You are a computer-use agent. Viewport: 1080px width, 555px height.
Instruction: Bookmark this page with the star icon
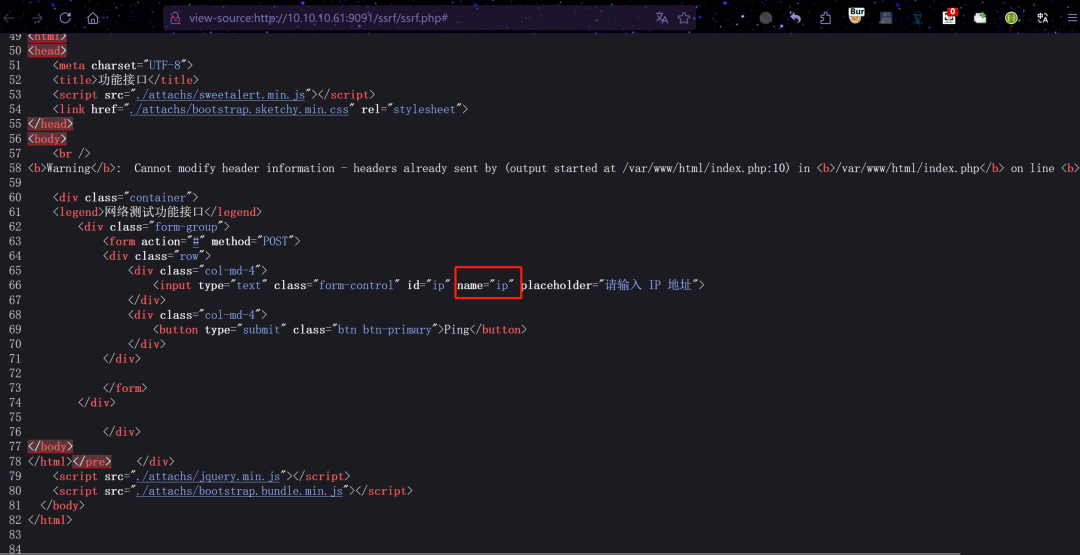pyautogui.click(x=683, y=18)
